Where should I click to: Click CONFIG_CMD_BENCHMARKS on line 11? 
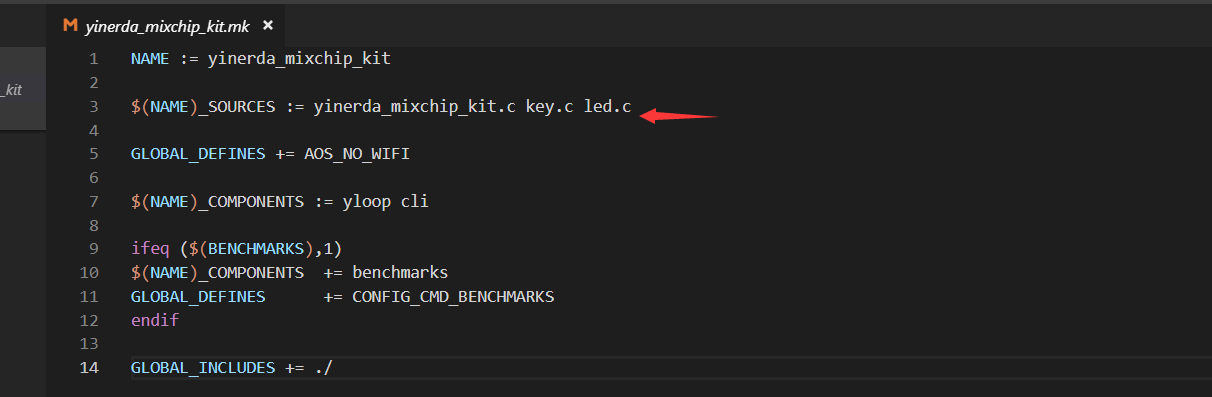click(x=453, y=297)
